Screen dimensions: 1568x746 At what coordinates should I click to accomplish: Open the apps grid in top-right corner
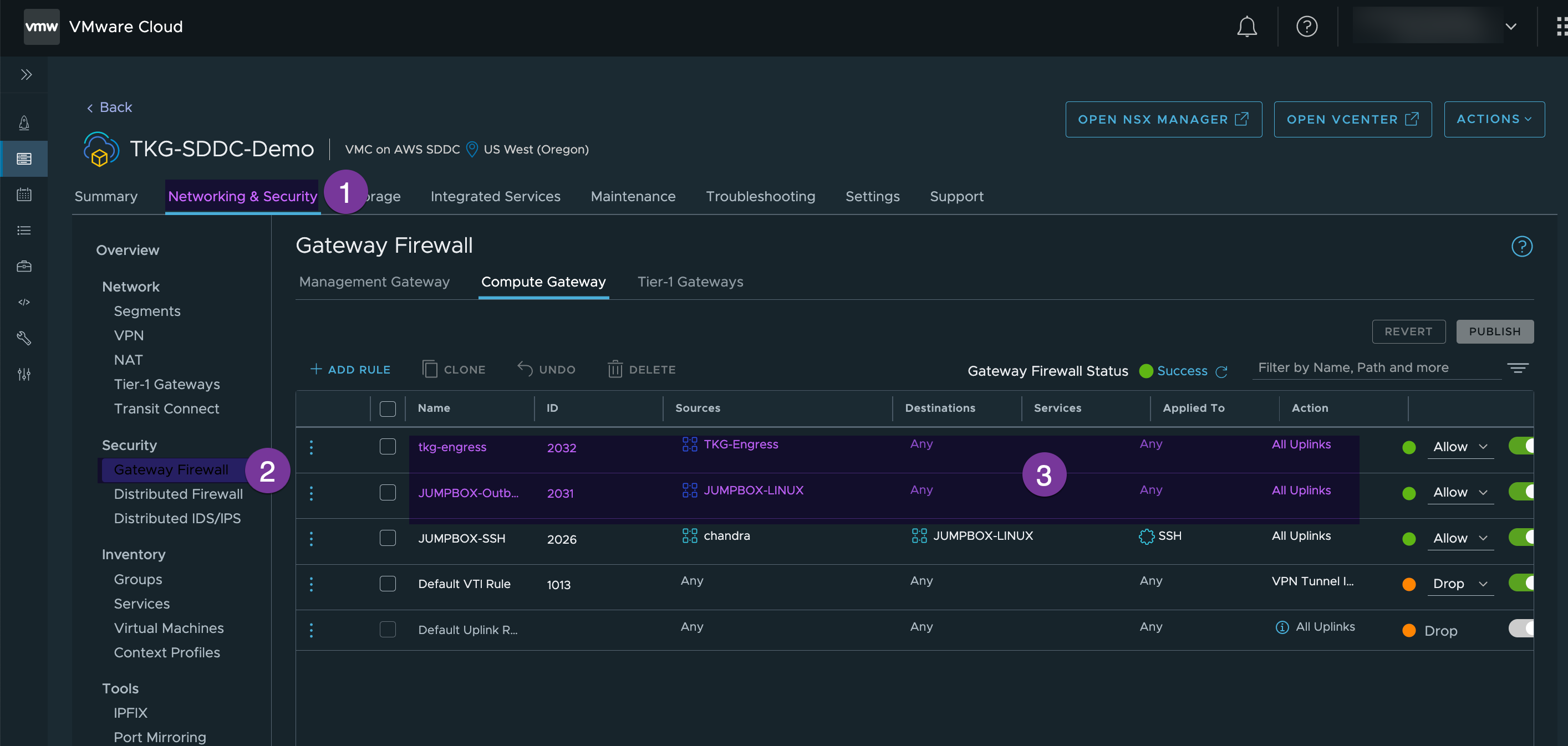[x=1561, y=27]
